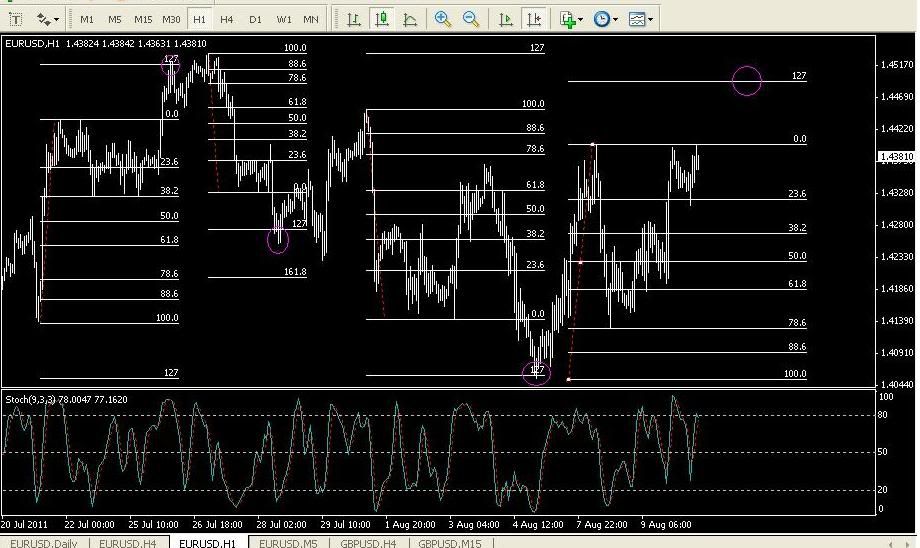Zoom in on the chart
The width and height of the screenshot is (920, 548).
click(x=443, y=19)
